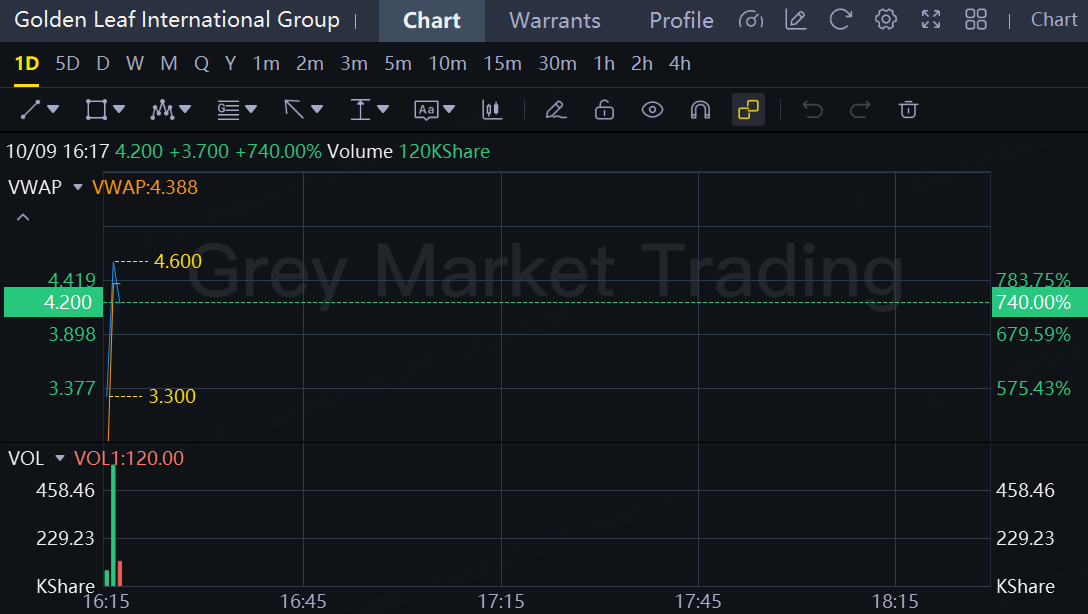Viewport: 1088px width, 614px height.
Task: Select 4h interval
Action: 679,64
